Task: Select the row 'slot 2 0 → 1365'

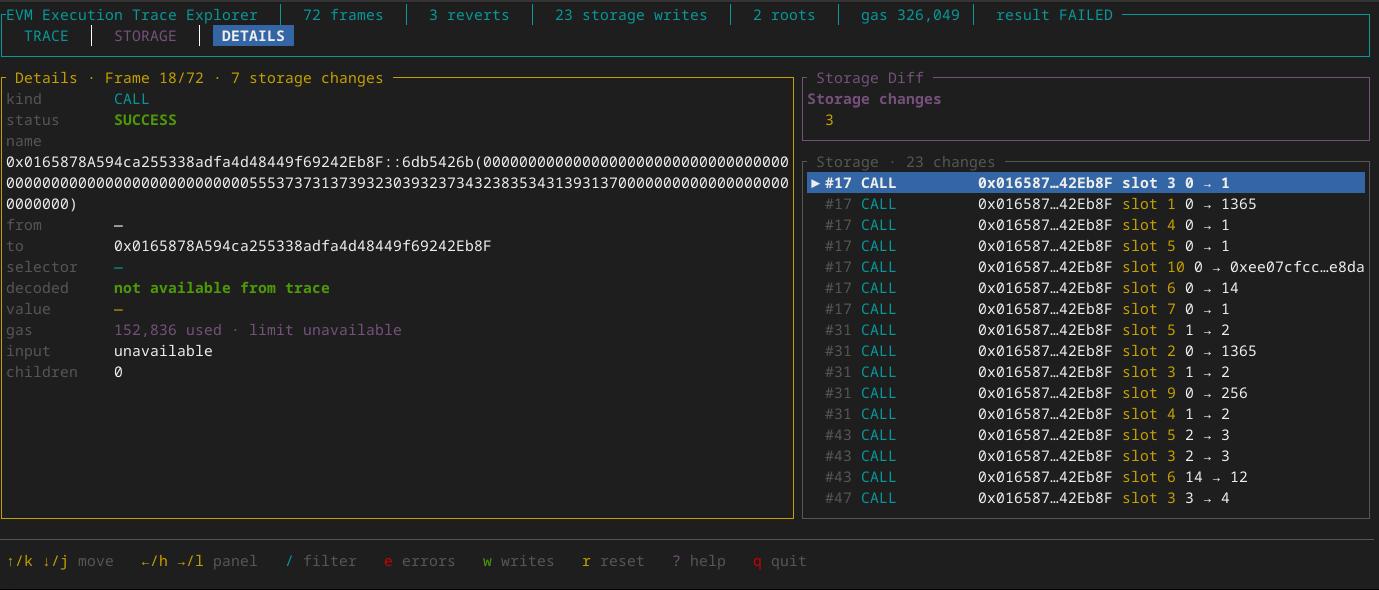Action: click(1086, 351)
